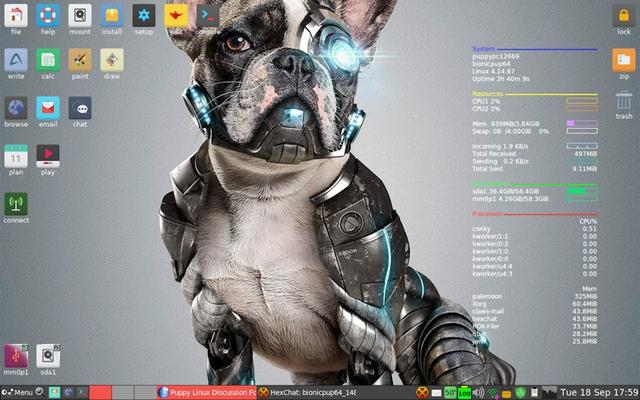Open the zip archiver icon

[624, 60]
